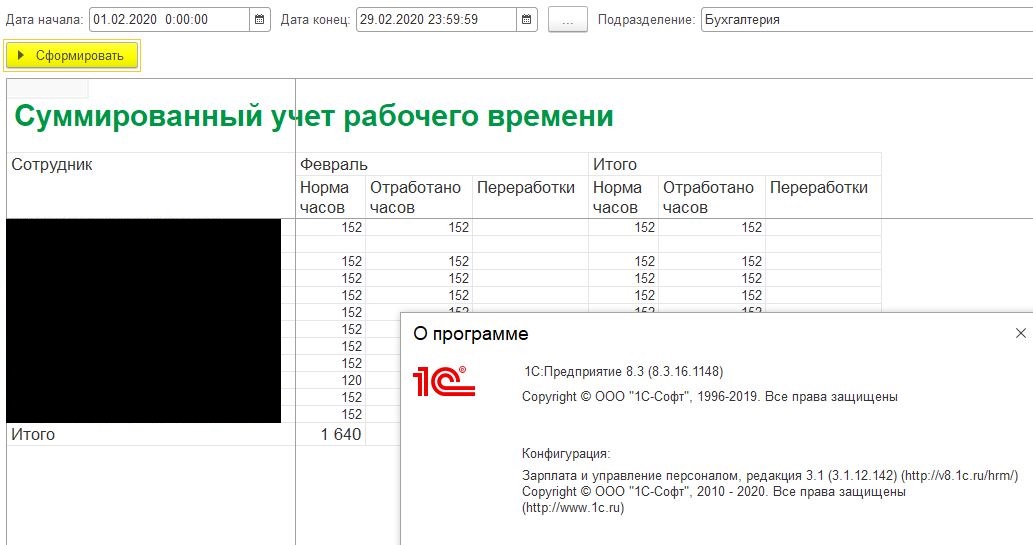Screen dimensions: 1033x545
Task: Open calendar picker for Дата конец
Action: (526, 20)
